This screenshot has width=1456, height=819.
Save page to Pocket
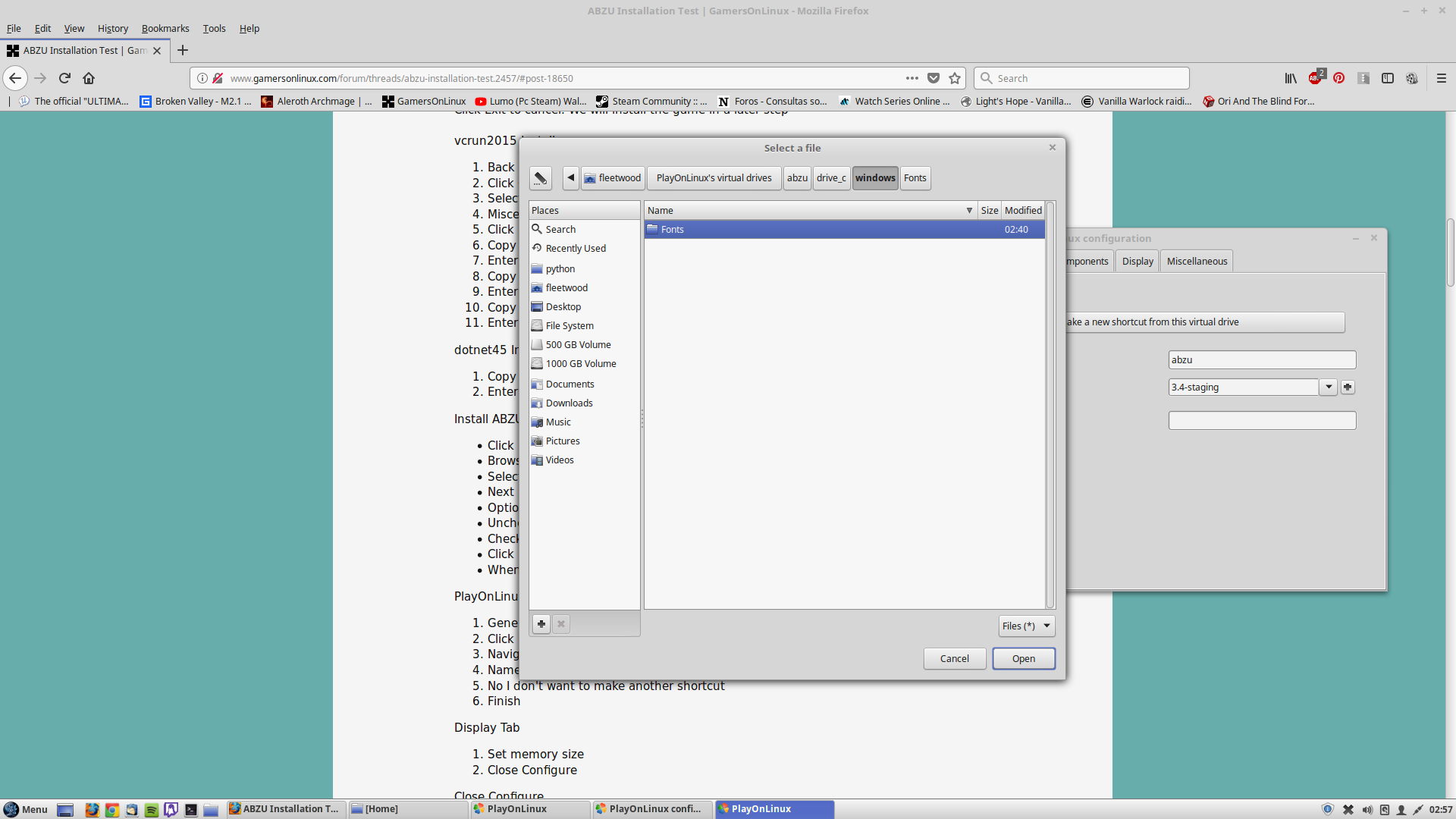(x=934, y=78)
